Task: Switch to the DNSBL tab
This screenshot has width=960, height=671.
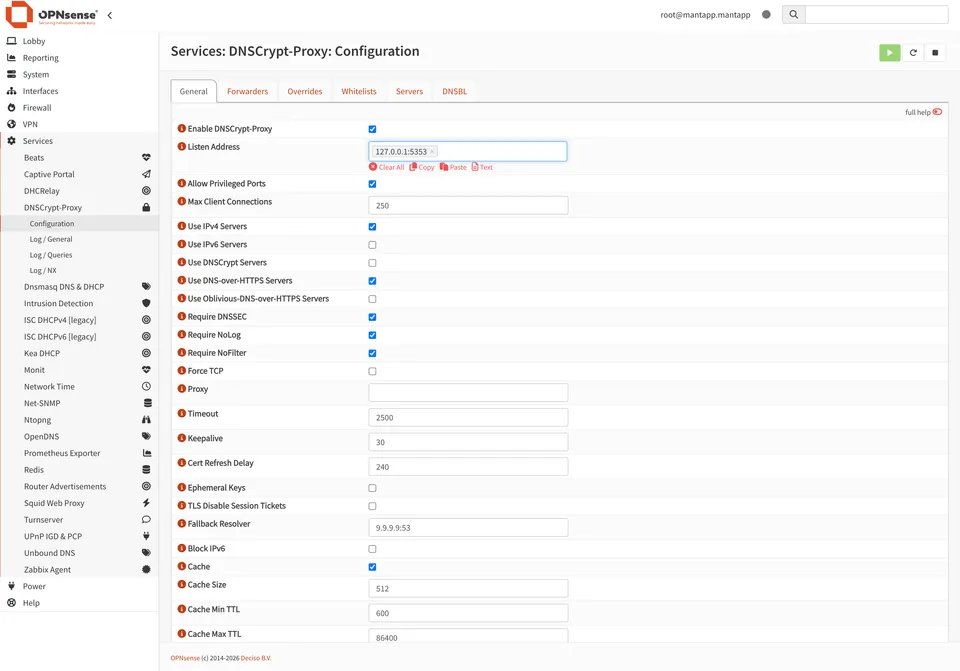Action: tap(454, 91)
